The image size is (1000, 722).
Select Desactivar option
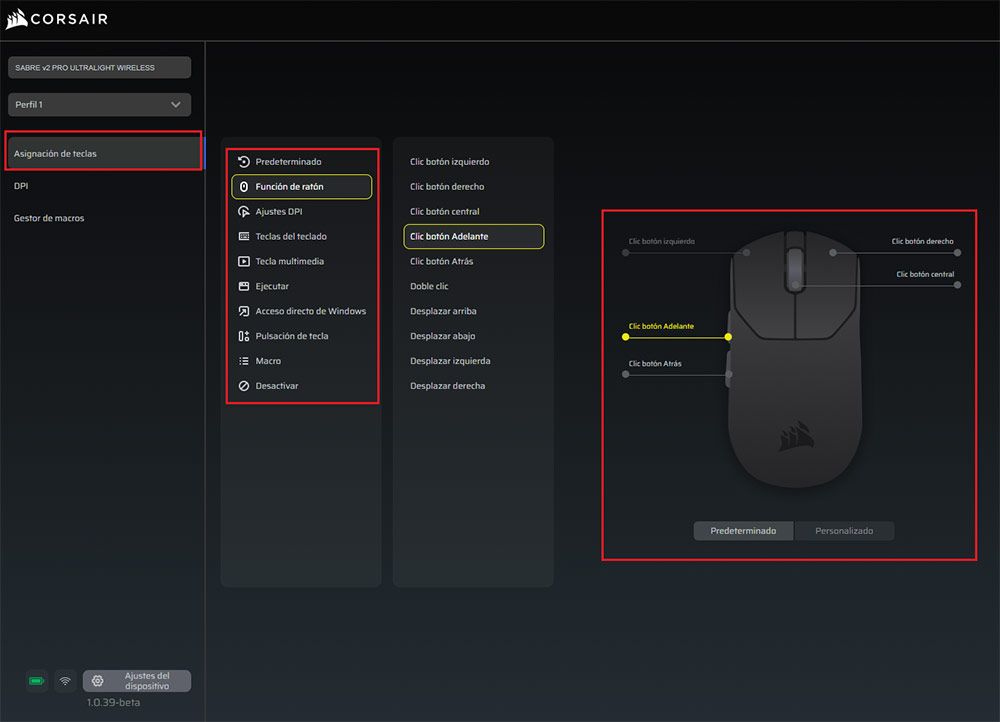302,386
